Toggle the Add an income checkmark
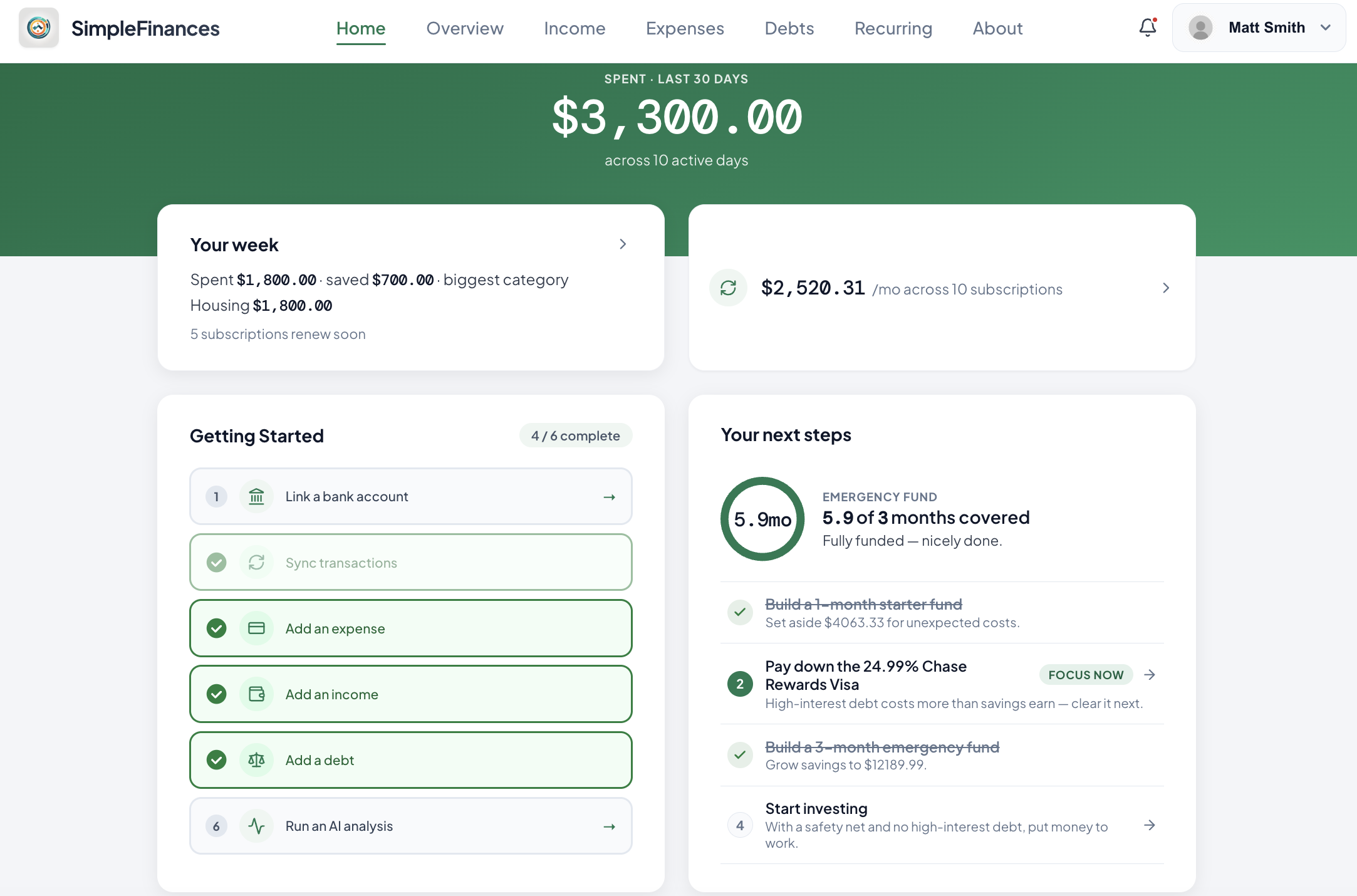 (x=216, y=694)
